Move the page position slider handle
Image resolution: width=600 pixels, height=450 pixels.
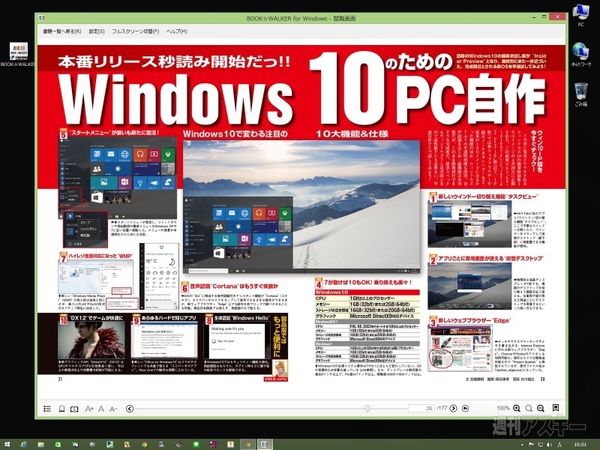point(367,408)
